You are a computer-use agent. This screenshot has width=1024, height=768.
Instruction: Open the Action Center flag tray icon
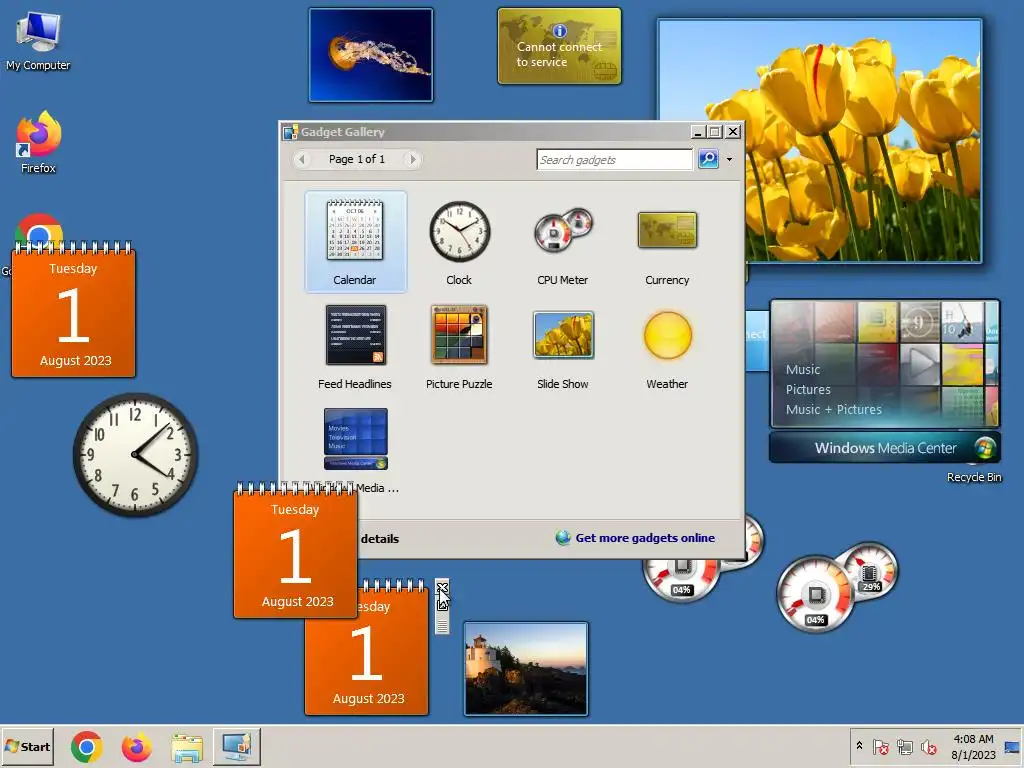(880, 746)
